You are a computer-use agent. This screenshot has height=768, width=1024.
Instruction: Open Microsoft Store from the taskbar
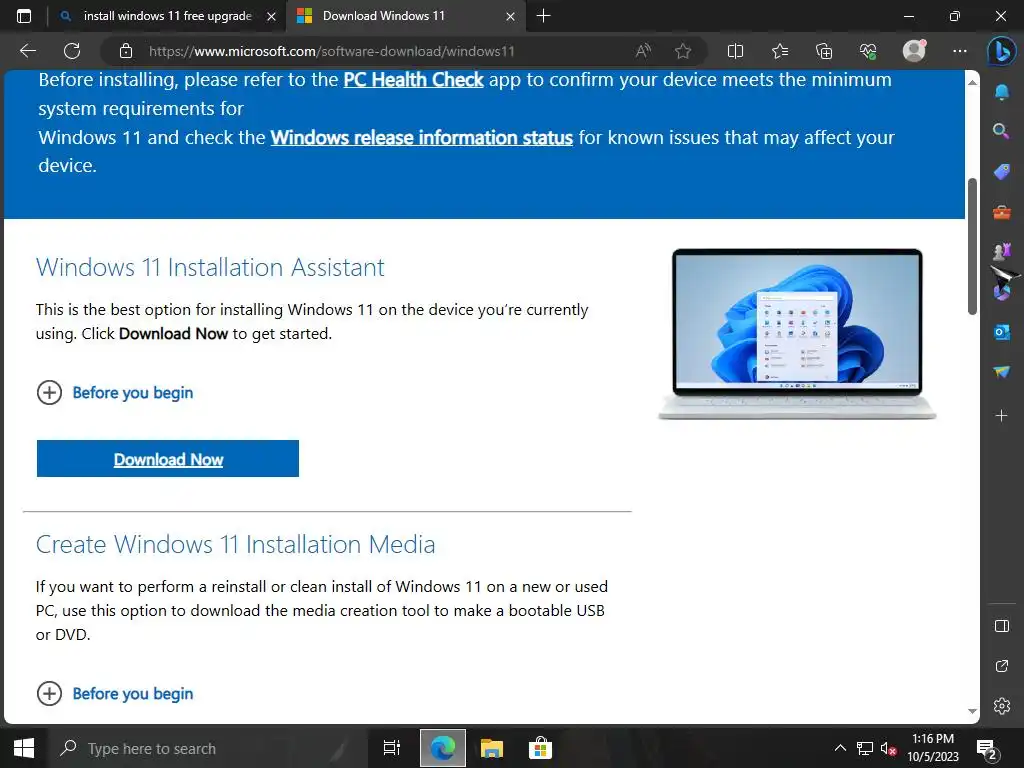tap(541, 748)
